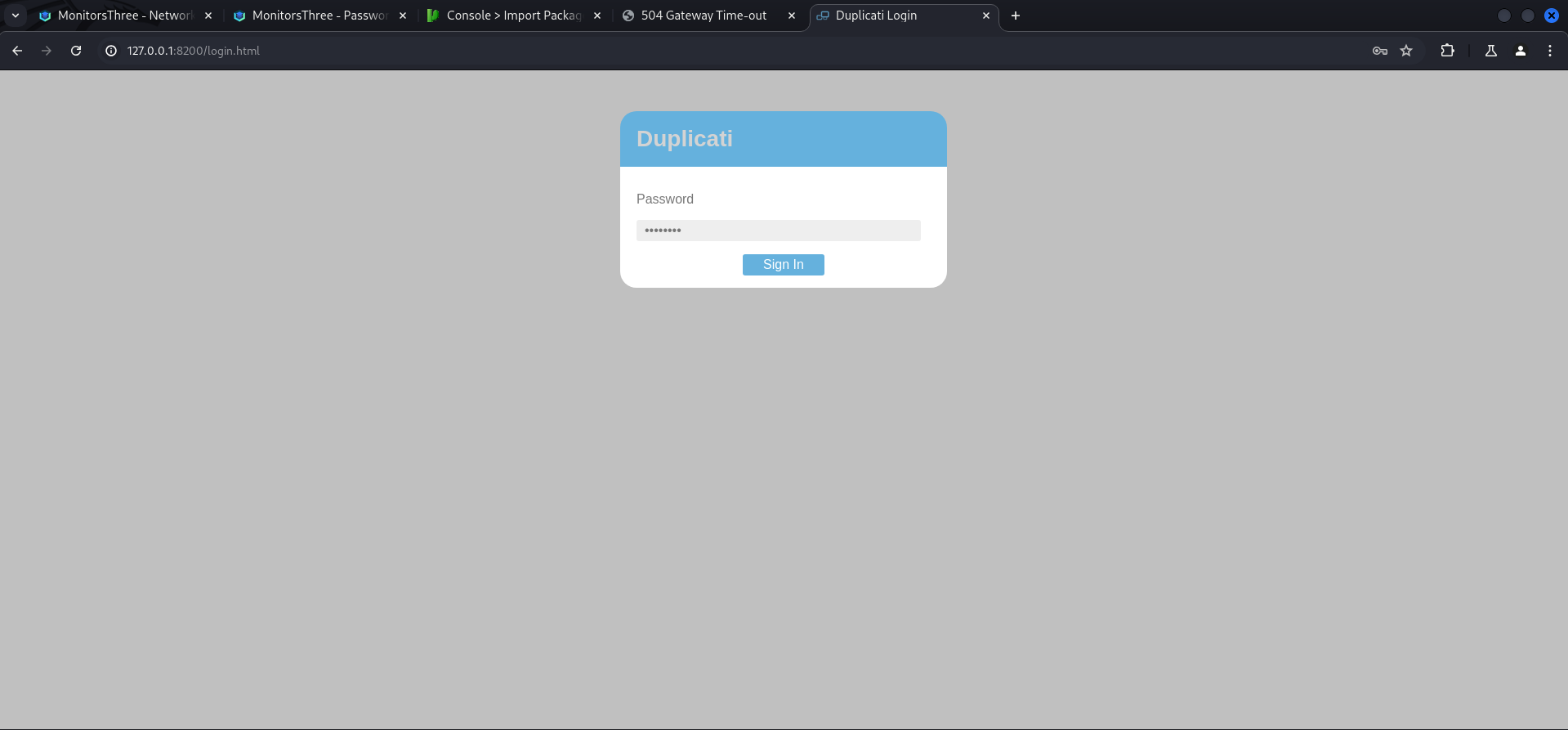Image resolution: width=1568 pixels, height=730 pixels.
Task: Open the browser profile icon
Action: (x=1520, y=51)
